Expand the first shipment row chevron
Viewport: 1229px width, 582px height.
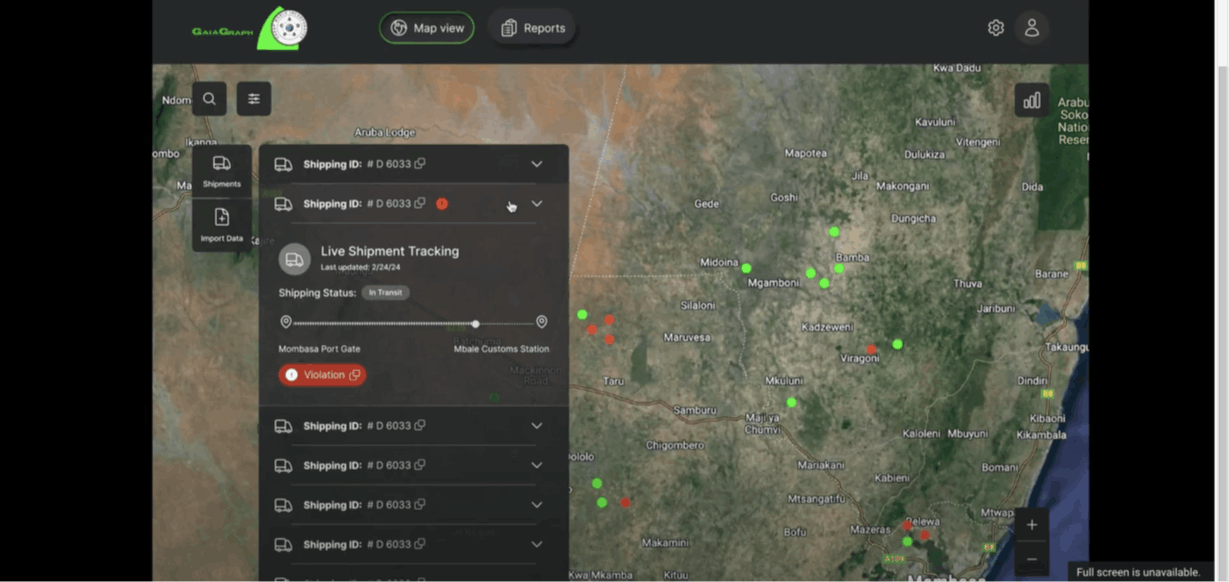tap(537, 164)
